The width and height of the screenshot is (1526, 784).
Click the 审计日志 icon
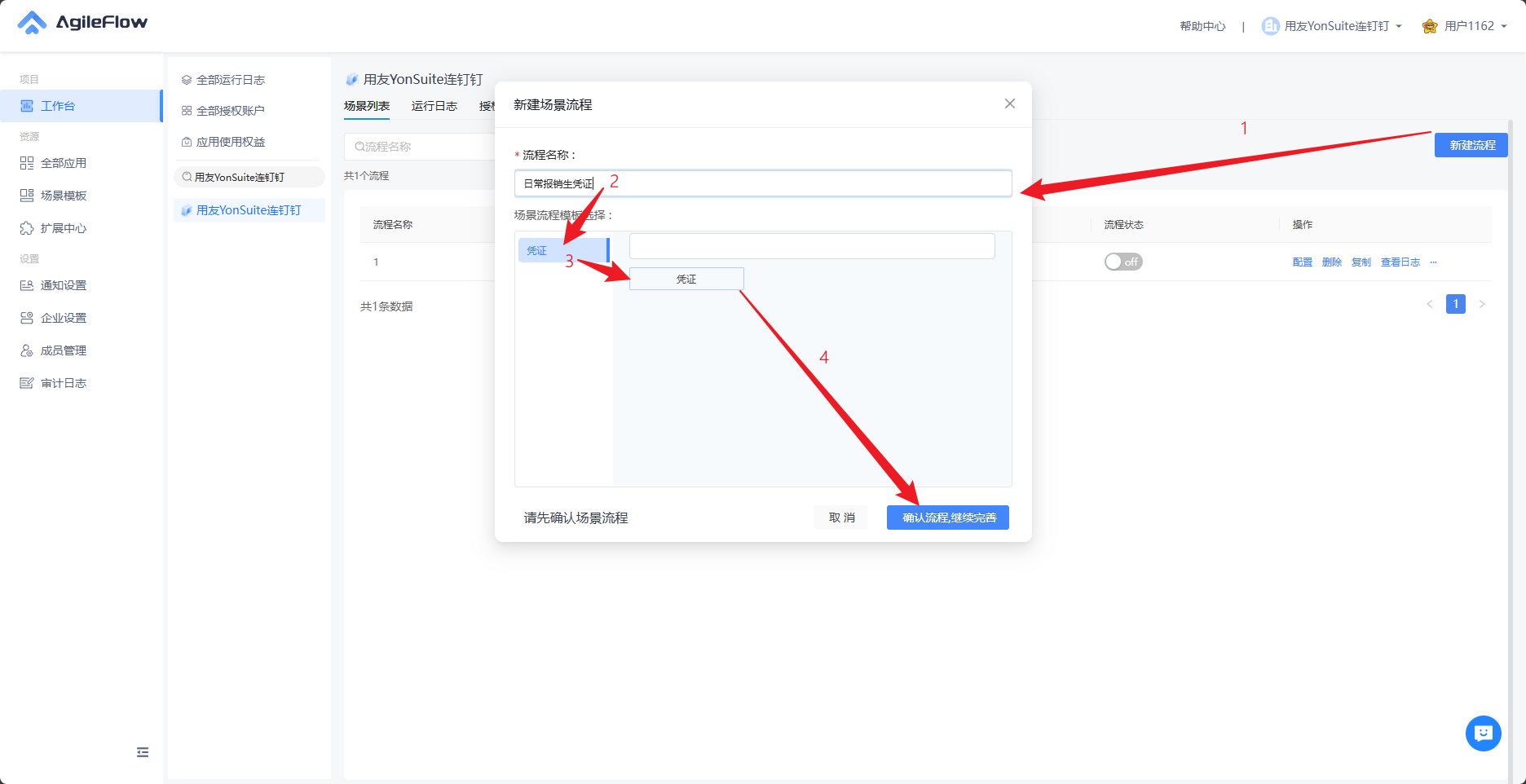27,383
